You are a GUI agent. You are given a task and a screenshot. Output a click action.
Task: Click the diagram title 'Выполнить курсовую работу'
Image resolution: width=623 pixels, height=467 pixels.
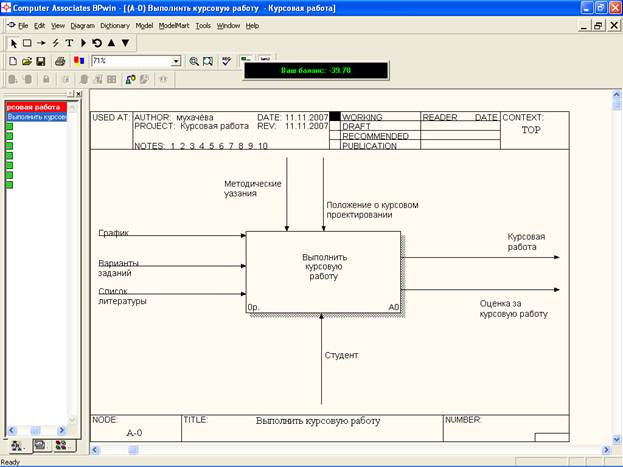coord(318,421)
